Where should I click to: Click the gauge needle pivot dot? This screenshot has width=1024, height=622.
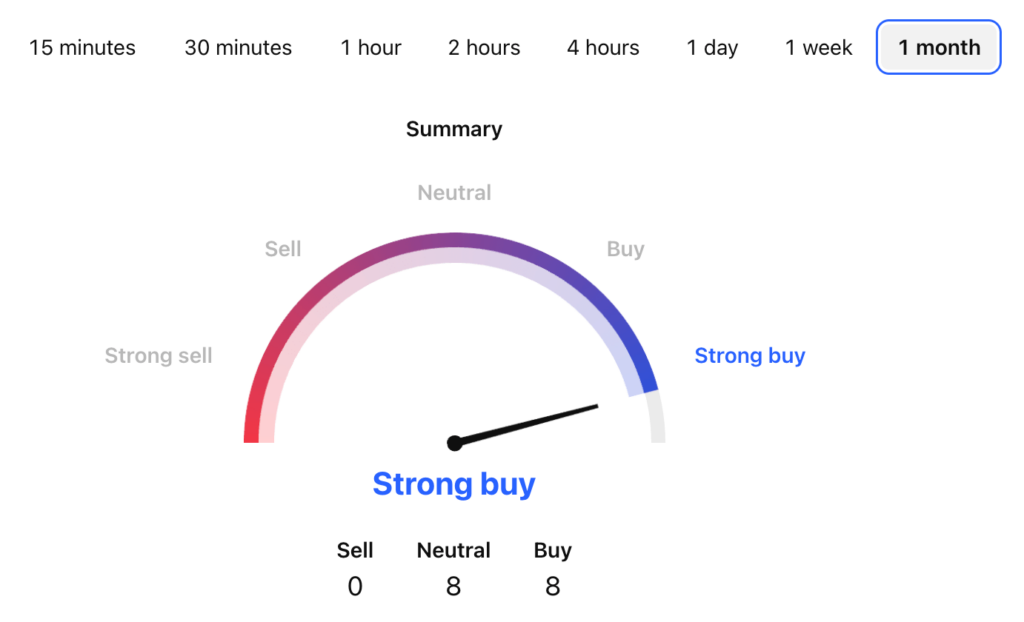454,442
